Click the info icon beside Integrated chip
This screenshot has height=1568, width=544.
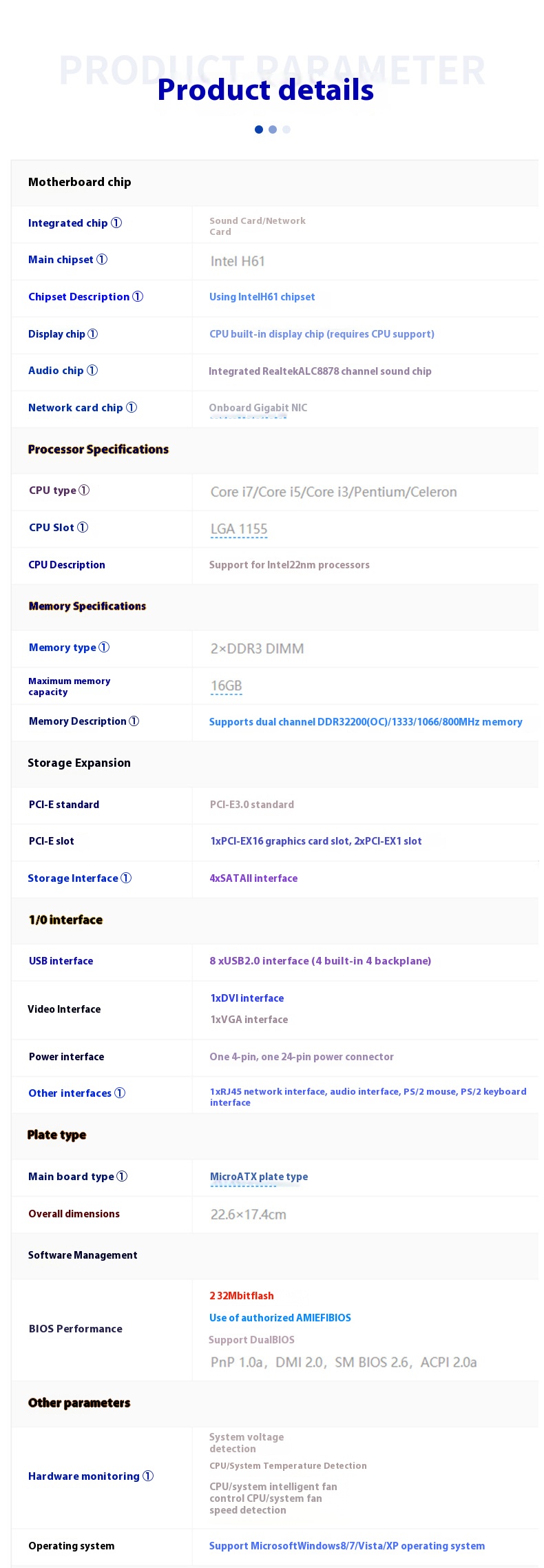point(116,223)
